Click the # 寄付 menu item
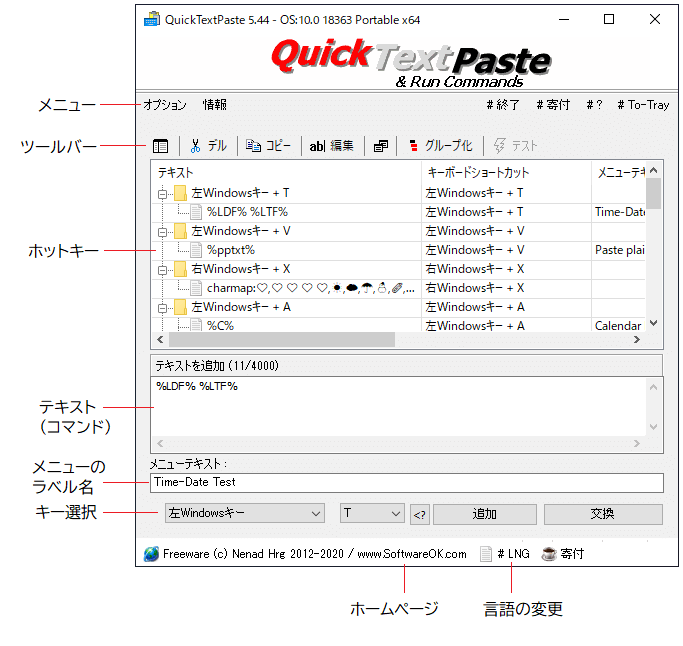 553,105
